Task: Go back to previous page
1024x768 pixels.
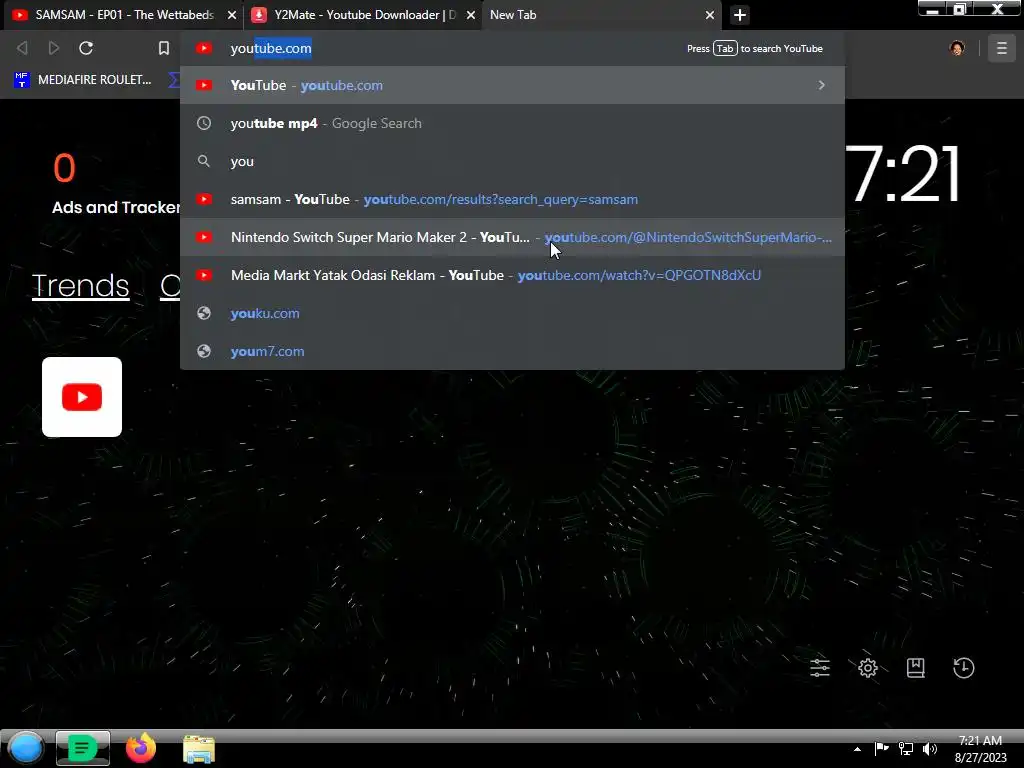Action: pos(22,48)
